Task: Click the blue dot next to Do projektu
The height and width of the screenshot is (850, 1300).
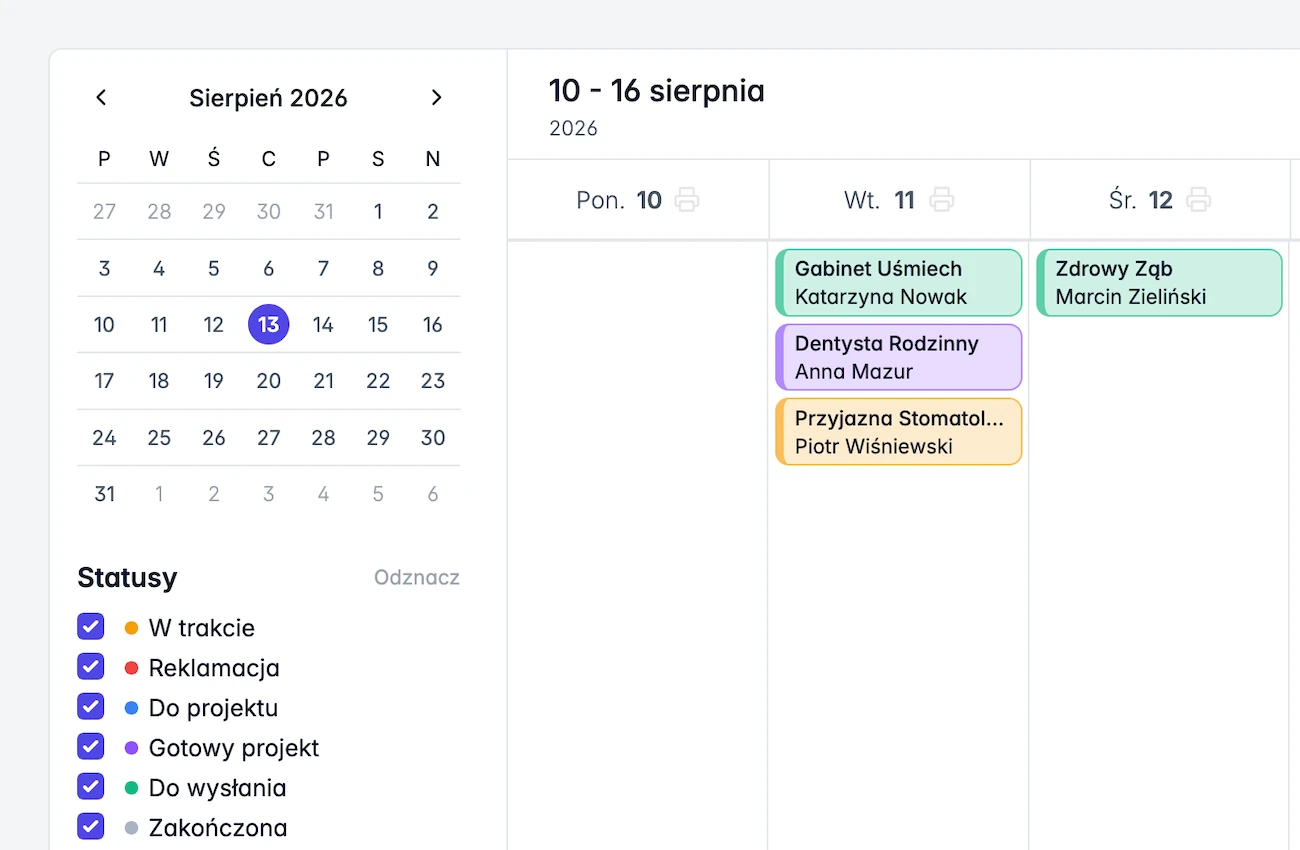Action: coord(131,708)
